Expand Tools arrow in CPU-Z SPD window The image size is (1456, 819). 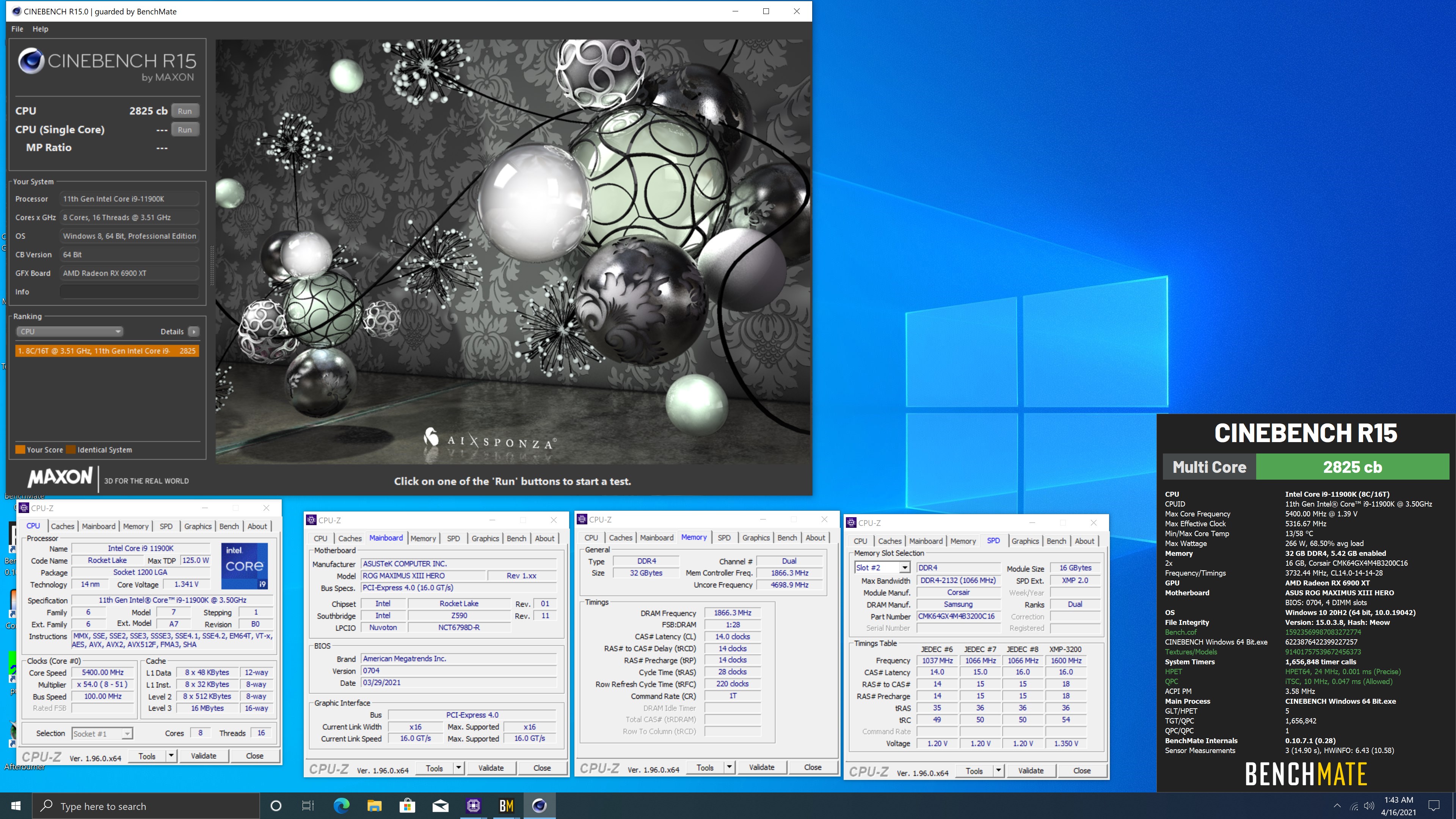coord(998,770)
